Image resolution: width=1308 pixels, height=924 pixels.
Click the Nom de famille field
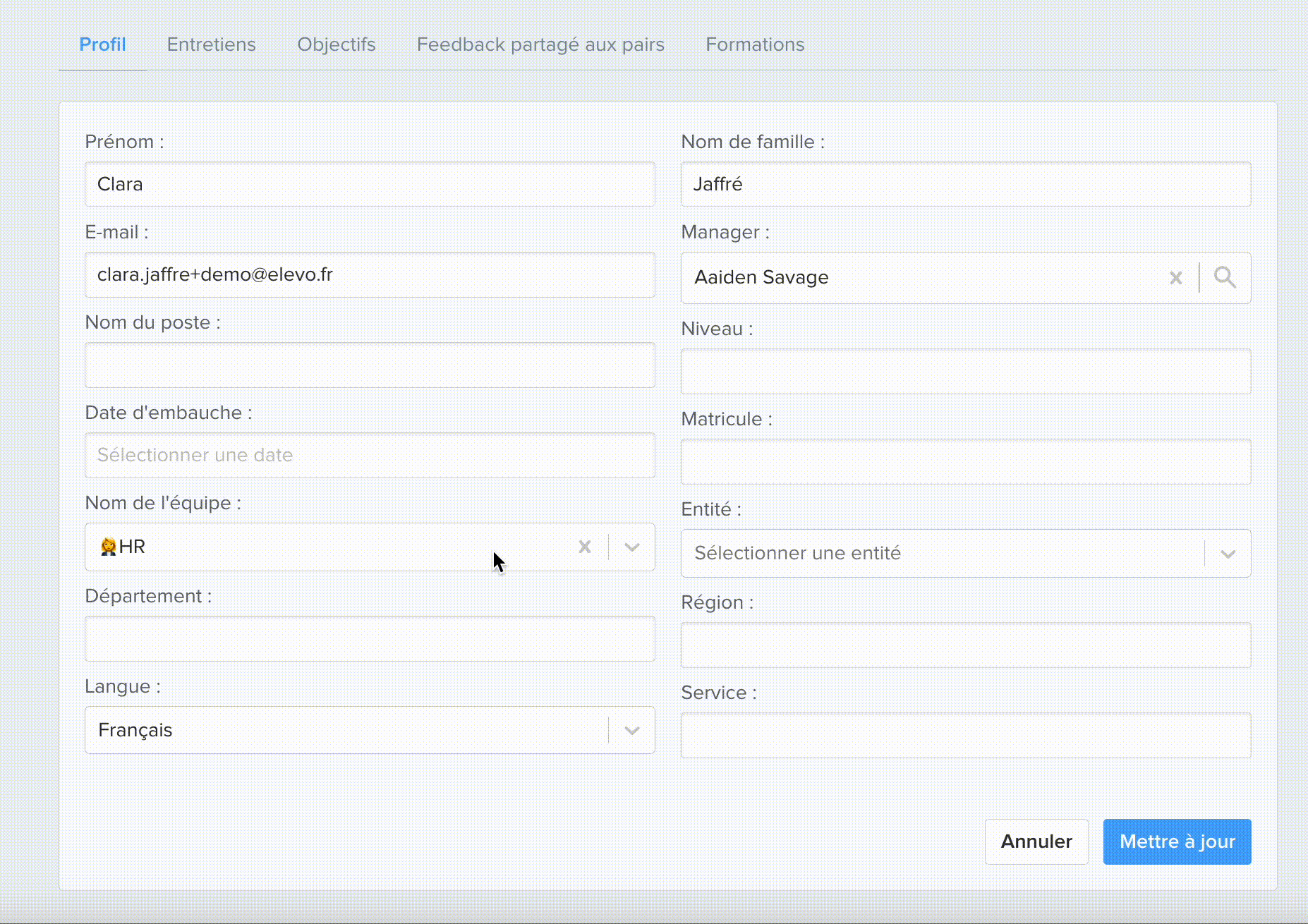[966, 184]
